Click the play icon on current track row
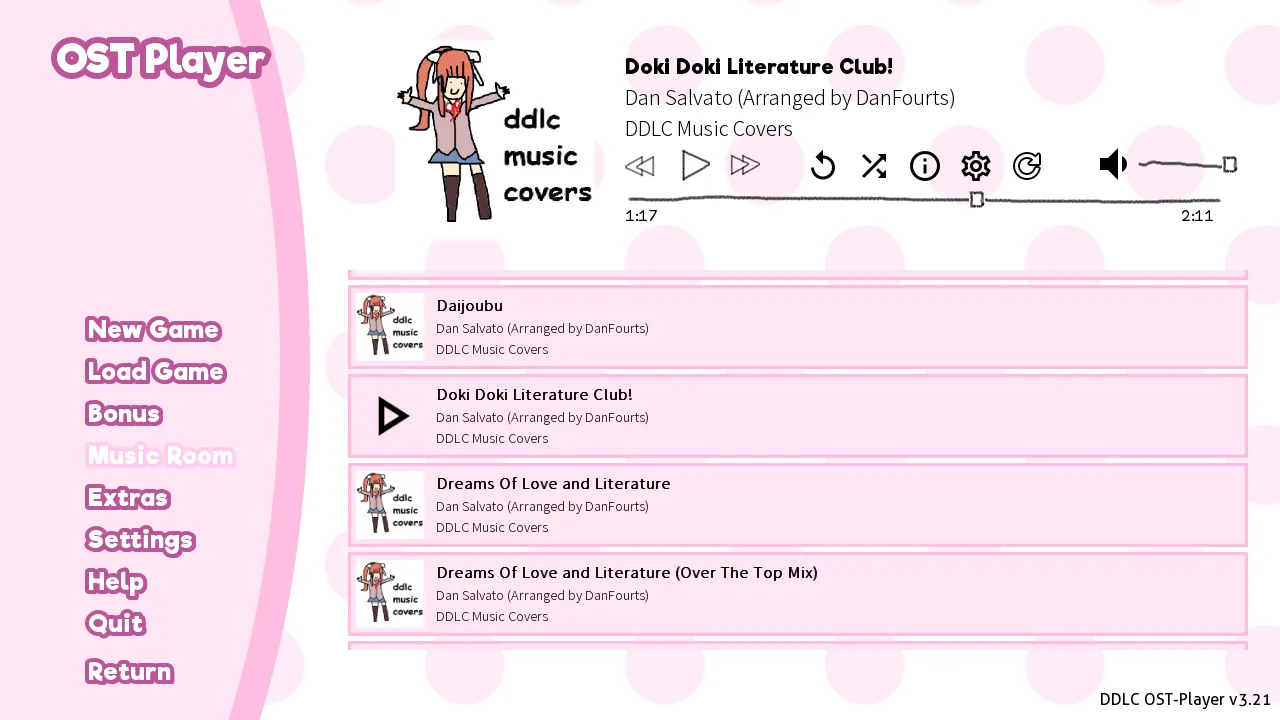 coord(392,416)
